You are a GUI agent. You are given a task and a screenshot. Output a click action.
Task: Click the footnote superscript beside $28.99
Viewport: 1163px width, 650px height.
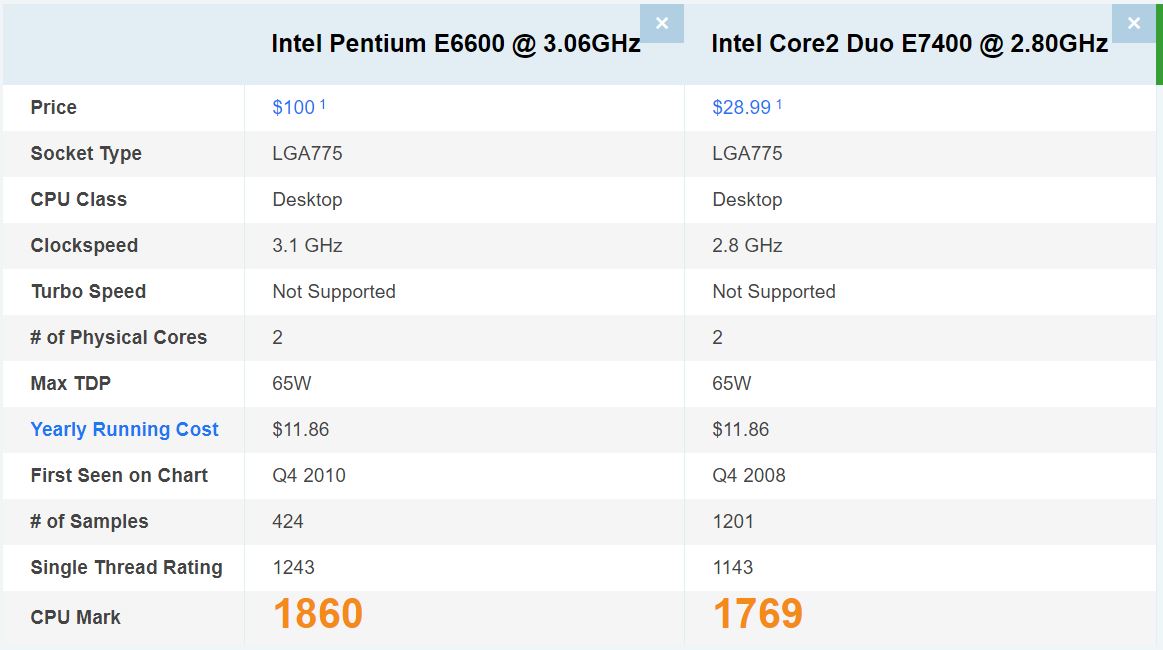(779, 105)
